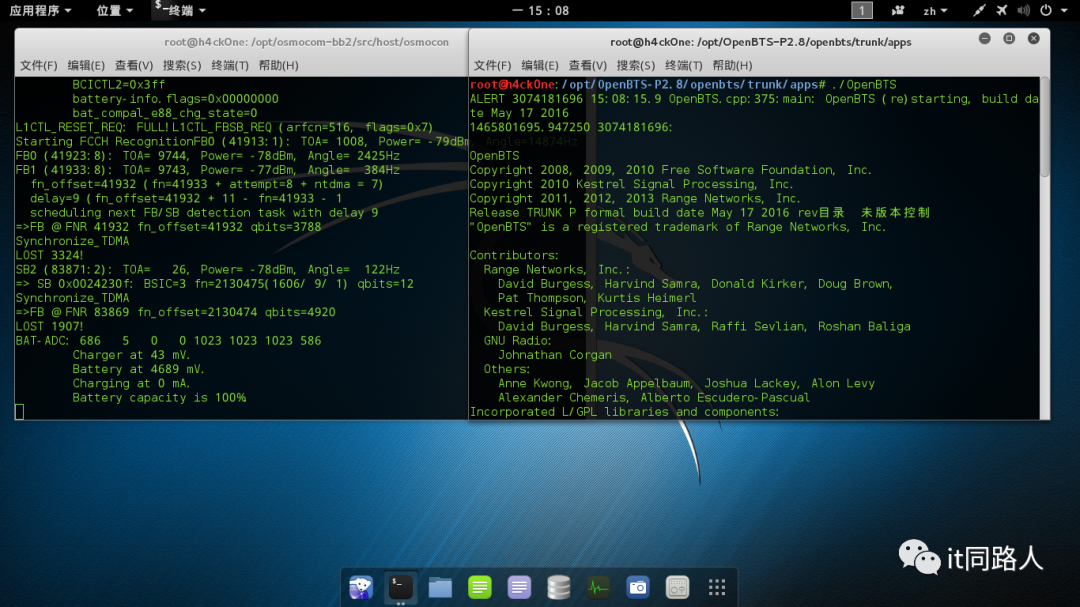Image resolution: width=1080 pixels, height=607 pixels.
Task: Click the 'BCICTL2=0x3ff' line in osmocon terminal
Action: [x=118, y=85]
